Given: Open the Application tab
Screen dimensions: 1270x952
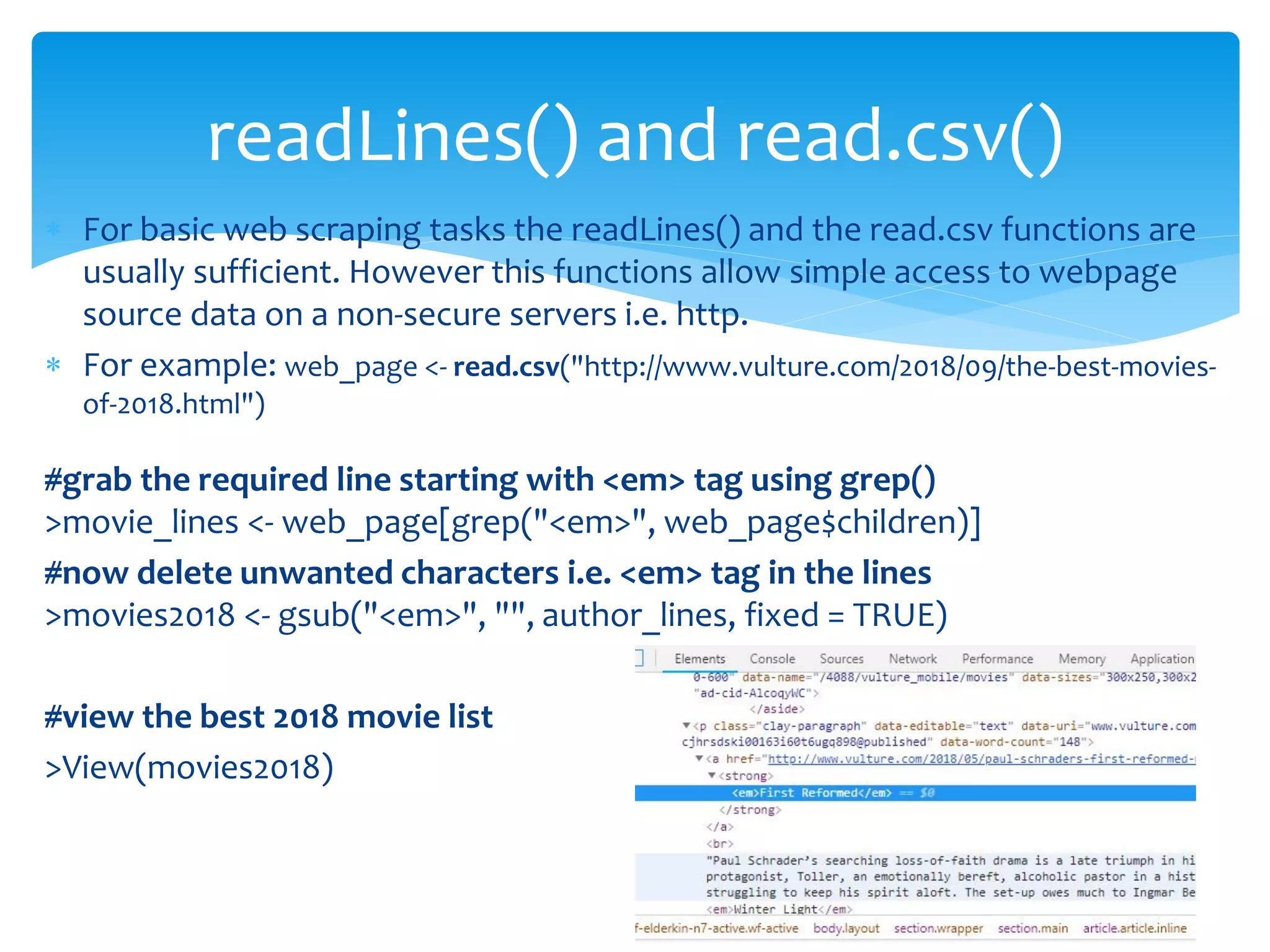Looking at the screenshot, I should point(1162,659).
